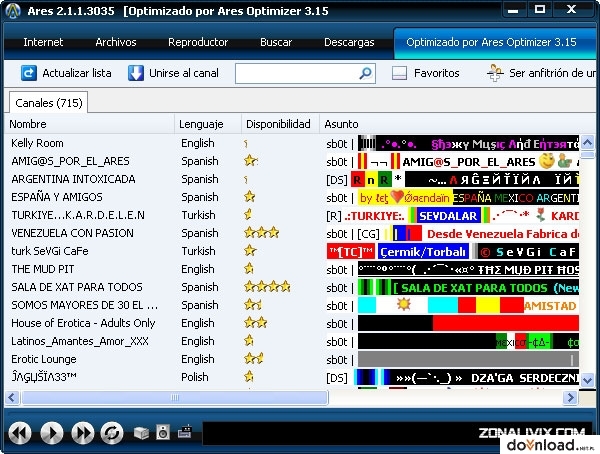Select the Polish ĴΛĢŲŠÏΛ33 channel
The image size is (600, 454).
click(44, 377)
